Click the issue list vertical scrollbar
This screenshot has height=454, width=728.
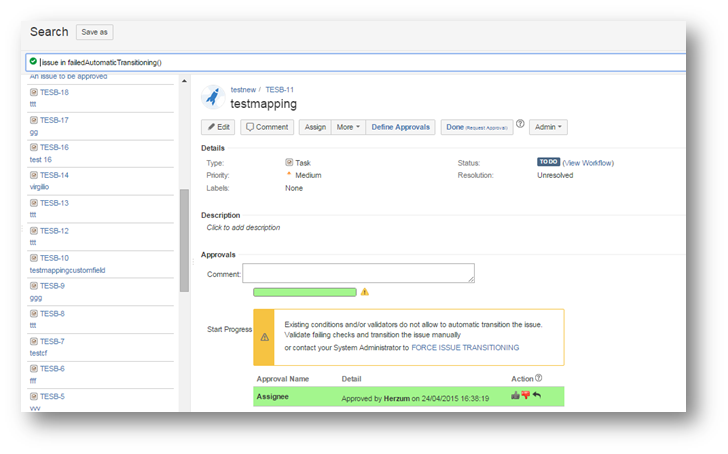(x=184, y=240)
